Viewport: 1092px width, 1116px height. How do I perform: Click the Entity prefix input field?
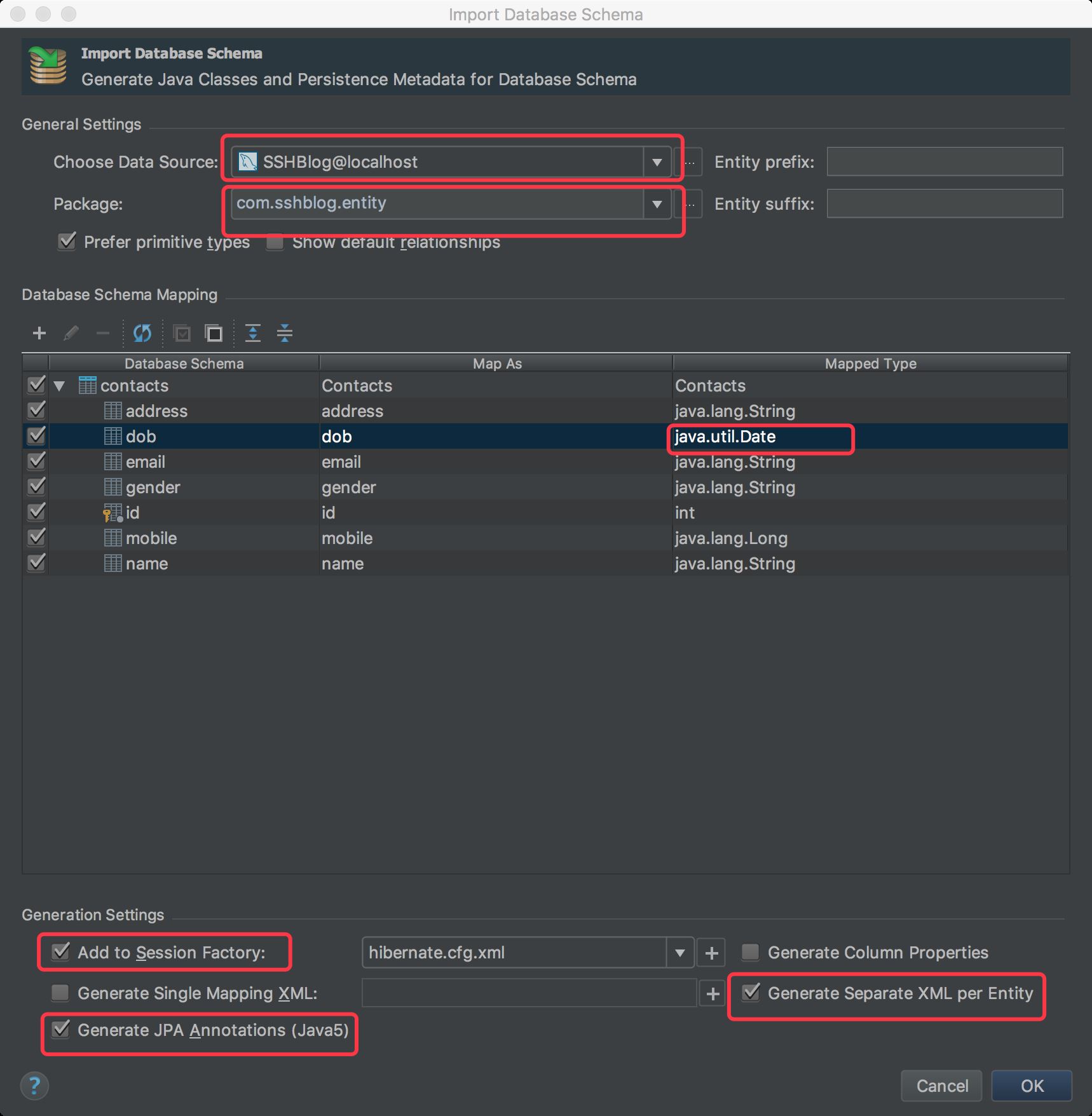tap(944, 162)
